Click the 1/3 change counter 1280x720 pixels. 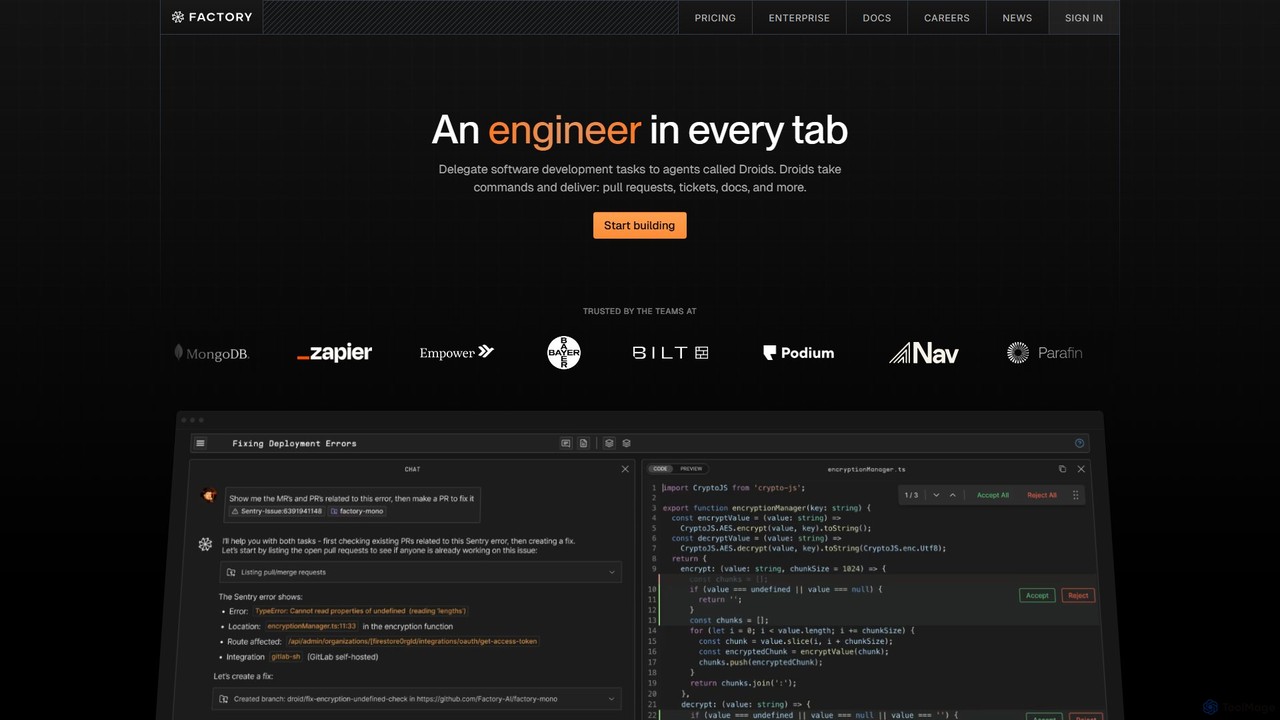point(911,495)
